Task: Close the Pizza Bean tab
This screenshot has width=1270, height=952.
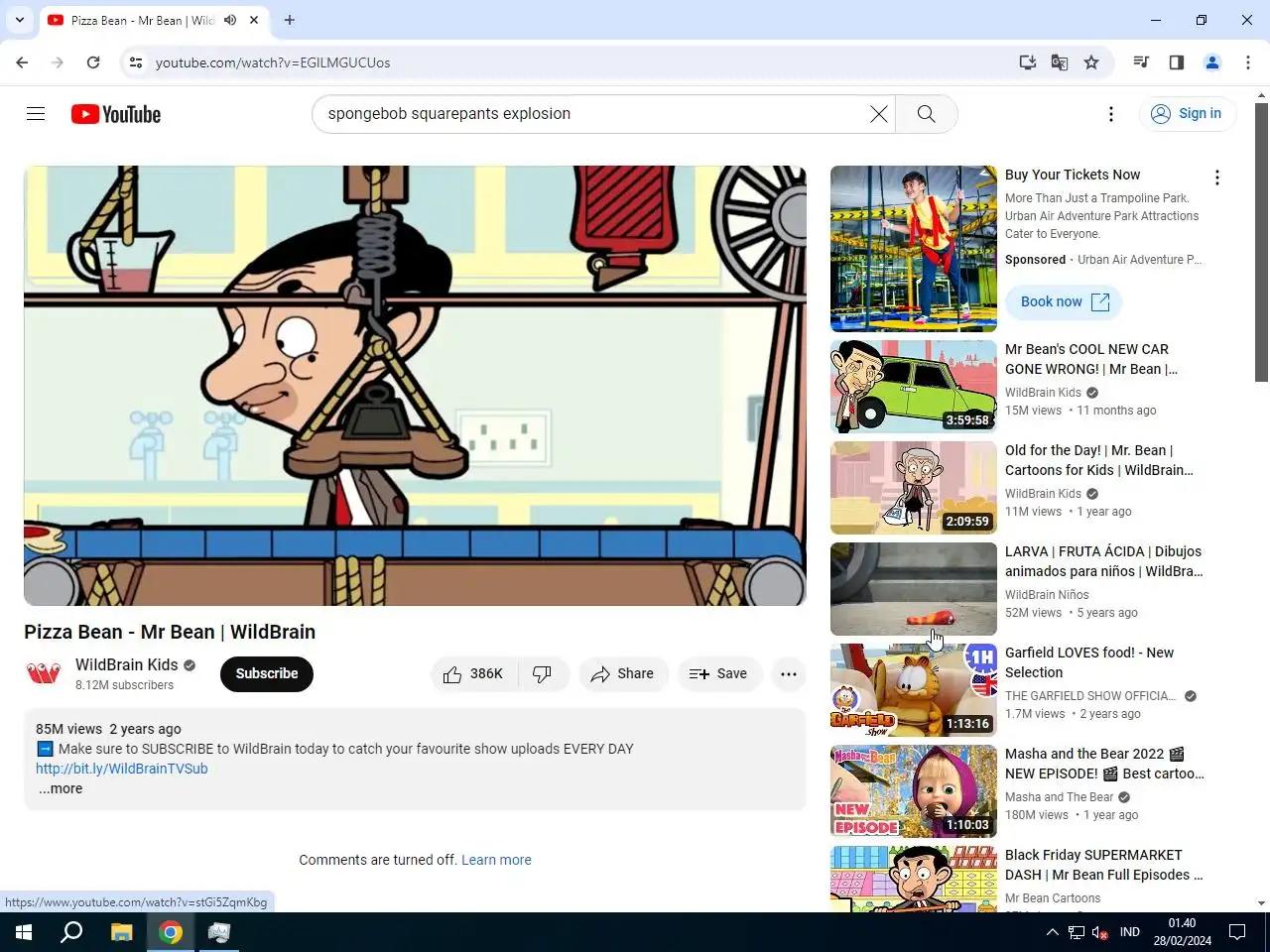Action: point(254,20)
